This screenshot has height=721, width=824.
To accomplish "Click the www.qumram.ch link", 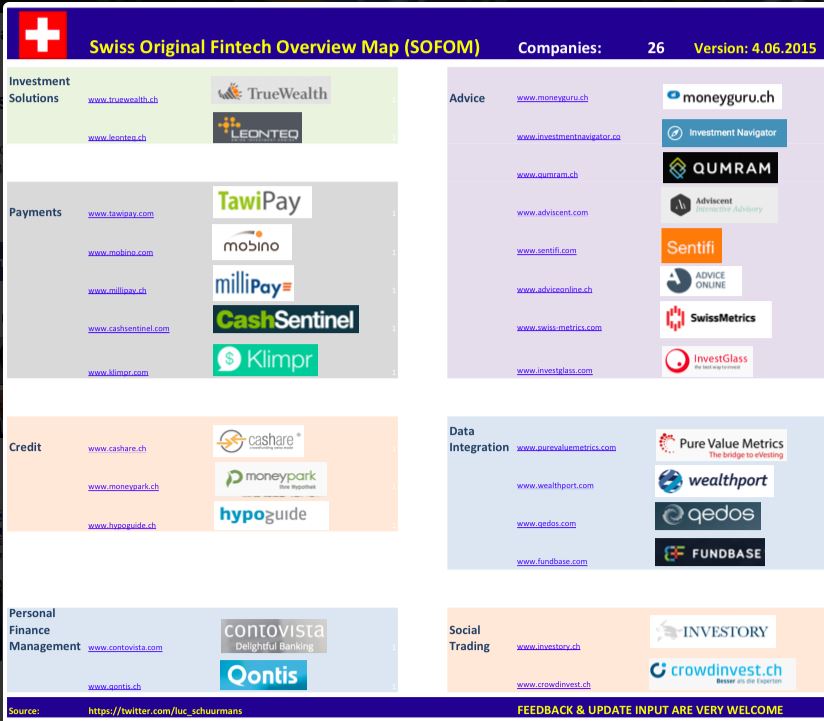I will pos(547,174).
